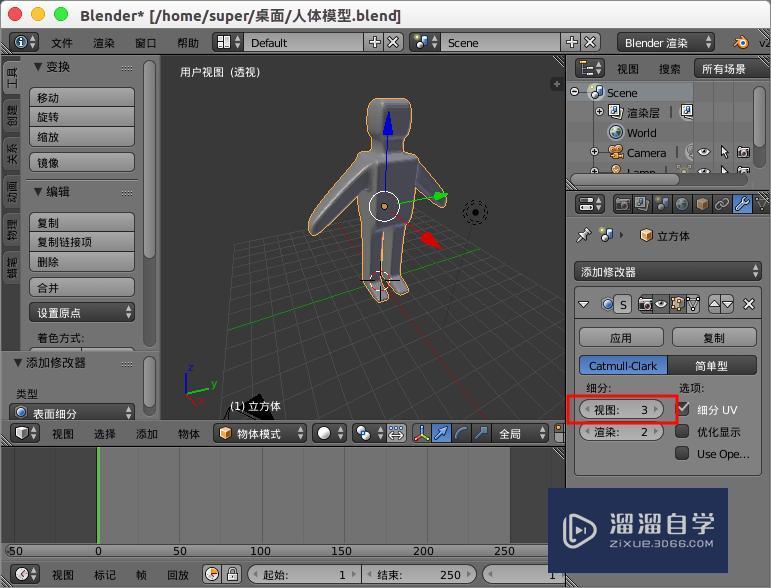771x588 pixels.
Task: Delete the current Scene with X
Action: click(590, 42)
